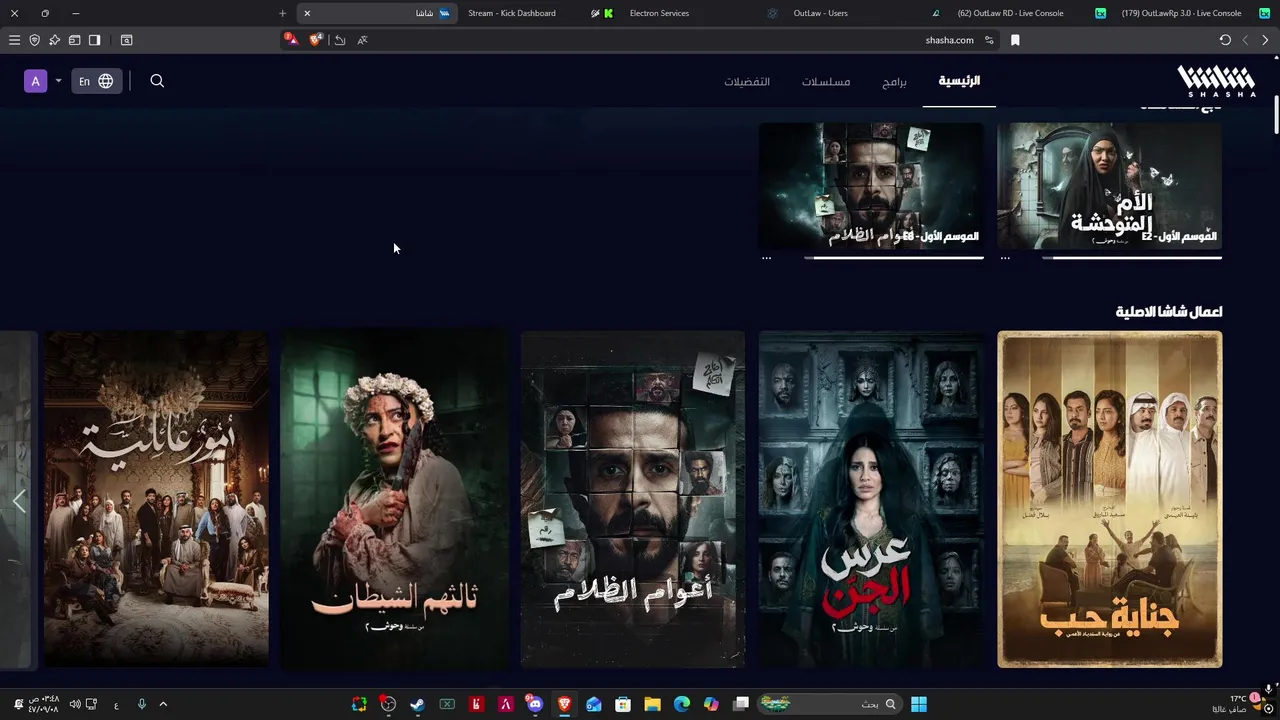Image resolution: width=1280 pixels, height=720 pixels.
Task: Open the taskbar clock and date
Action: point(43,704)
